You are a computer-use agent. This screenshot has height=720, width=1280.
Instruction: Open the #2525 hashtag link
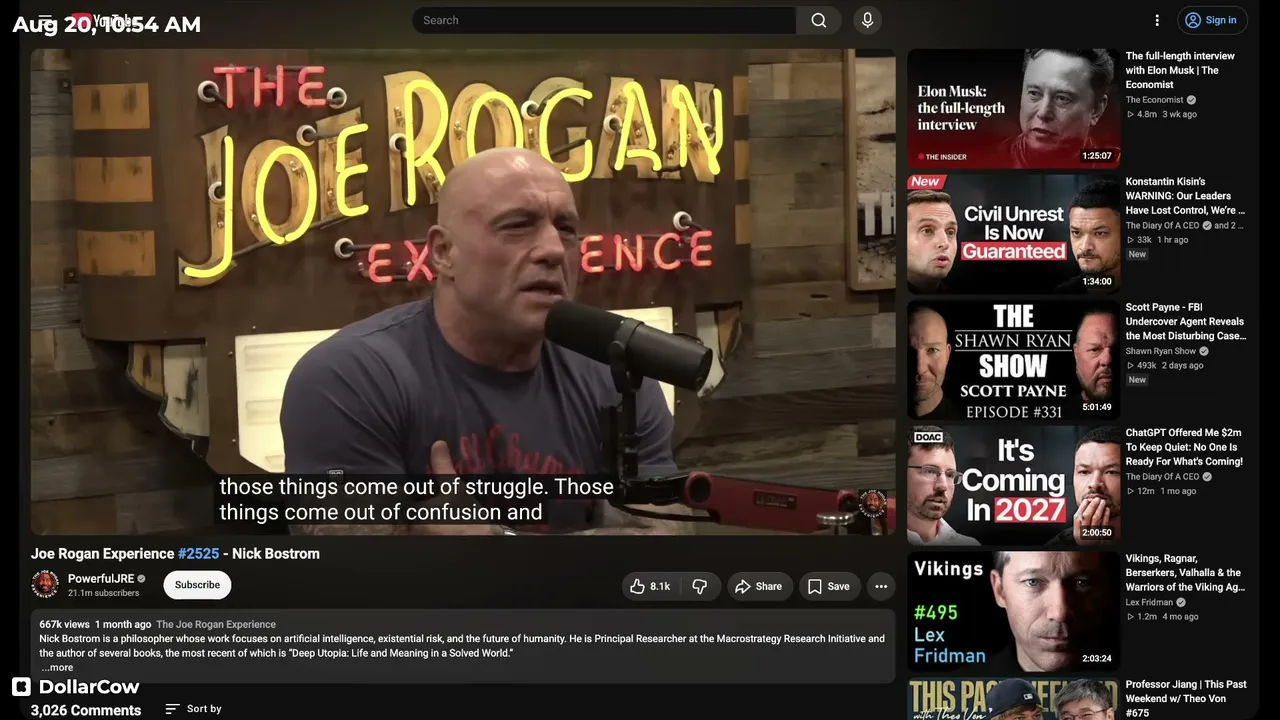point(198,554)
